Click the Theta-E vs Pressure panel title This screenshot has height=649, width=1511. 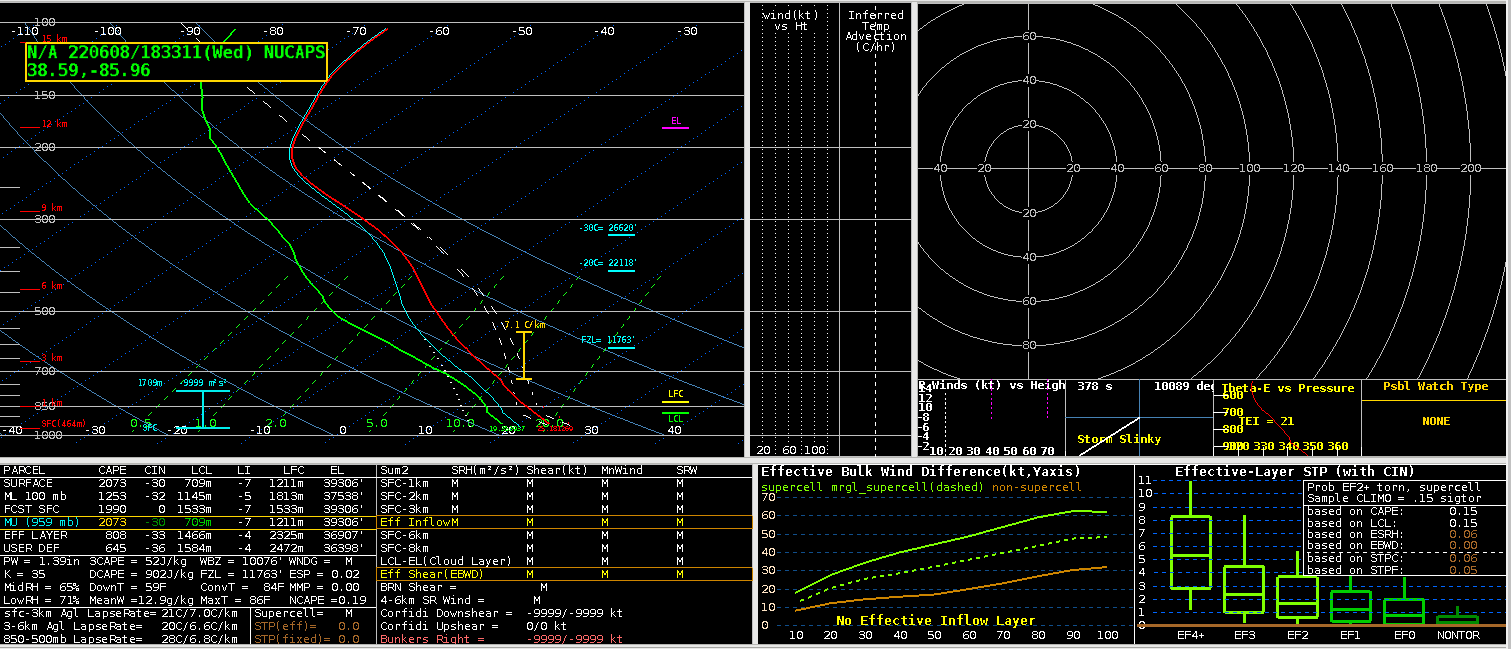pyautogui.click(x=1288, y=388)
